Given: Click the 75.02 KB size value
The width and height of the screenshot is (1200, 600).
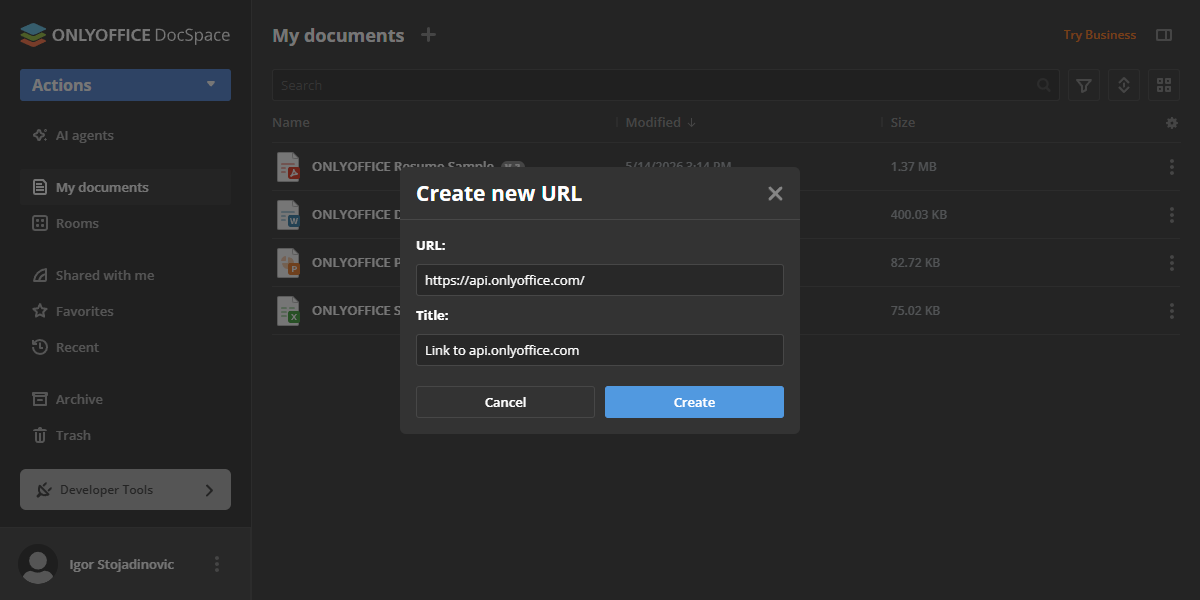Looking at the screenshot, I should point(915,311).
